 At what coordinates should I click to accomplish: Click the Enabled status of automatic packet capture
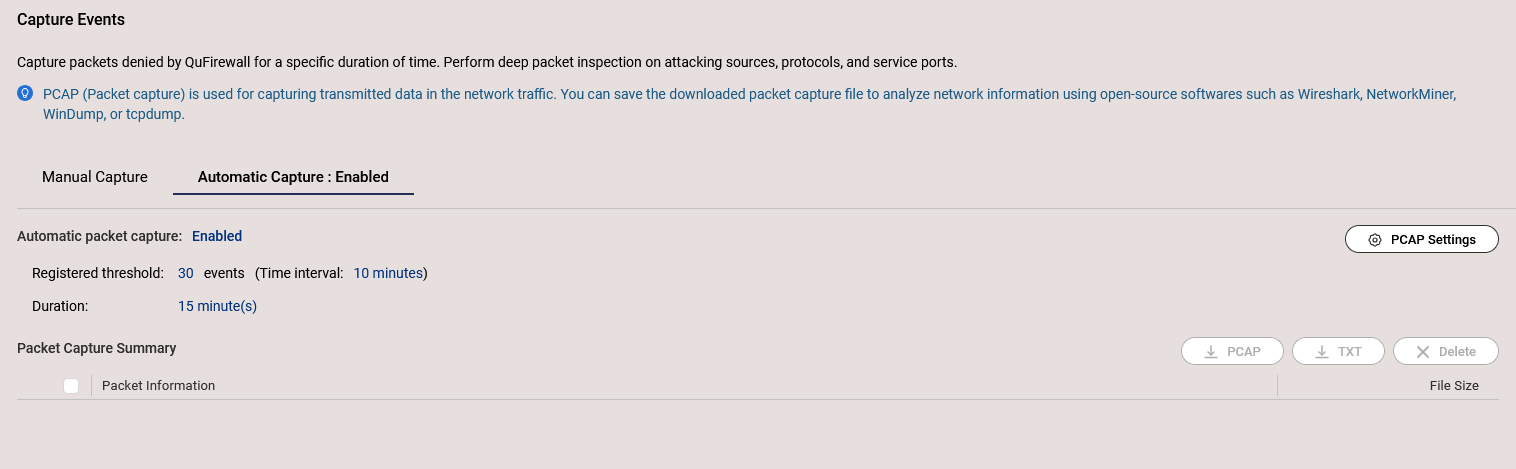click(217, 237)
